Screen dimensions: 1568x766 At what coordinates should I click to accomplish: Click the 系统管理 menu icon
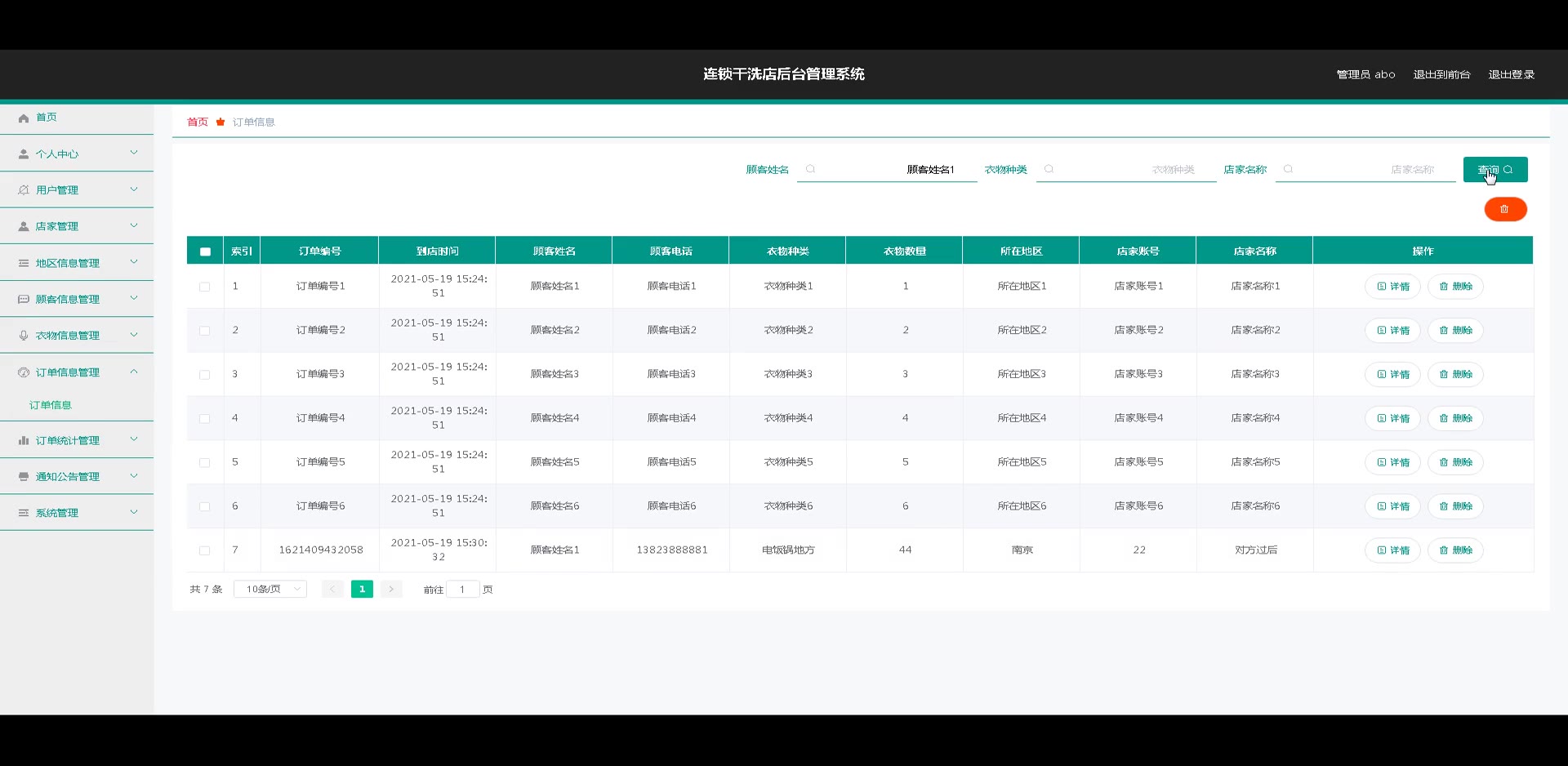click(24, 513)
